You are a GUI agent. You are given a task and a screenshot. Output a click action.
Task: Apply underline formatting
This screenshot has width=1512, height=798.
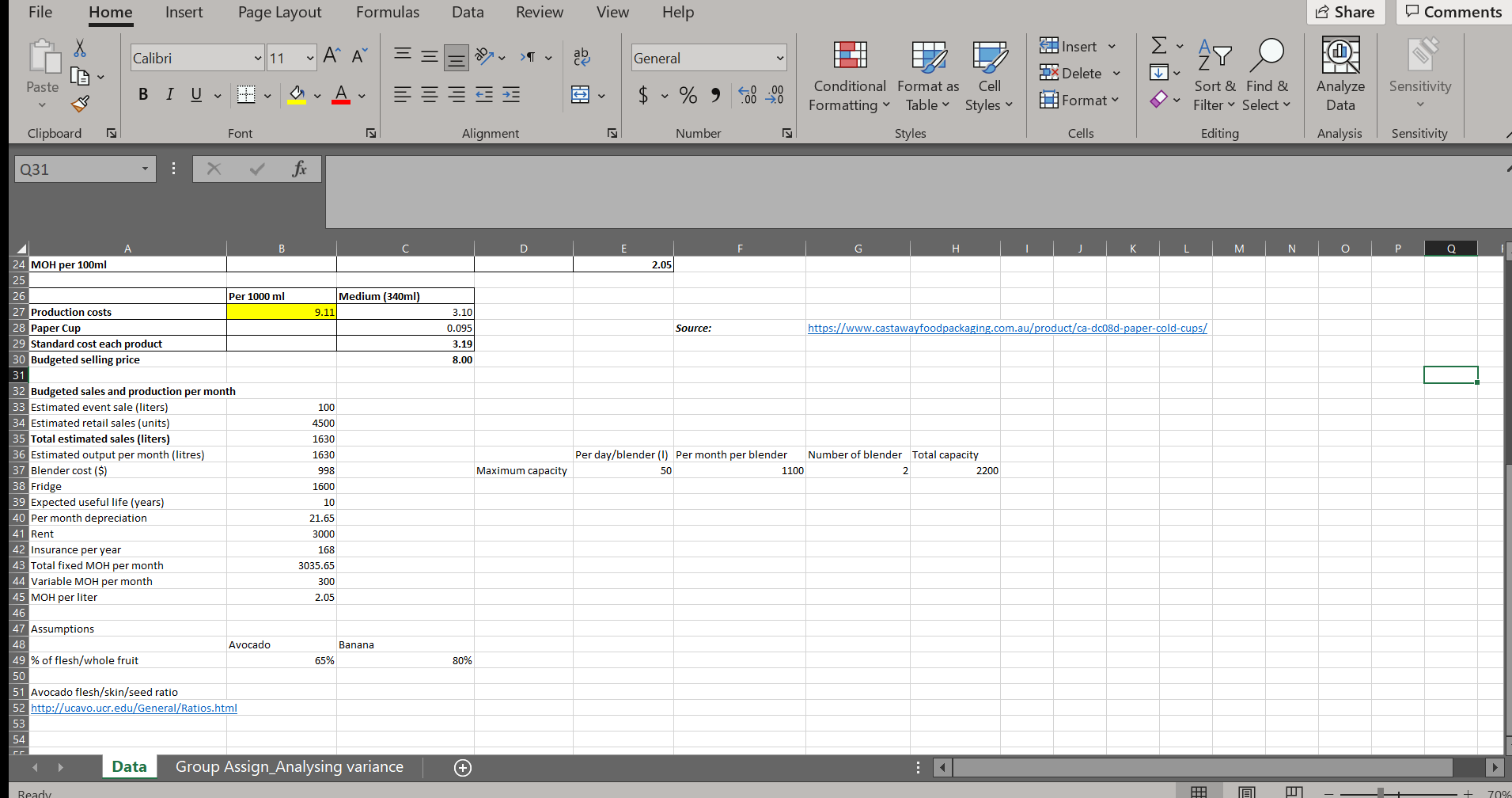195,94
